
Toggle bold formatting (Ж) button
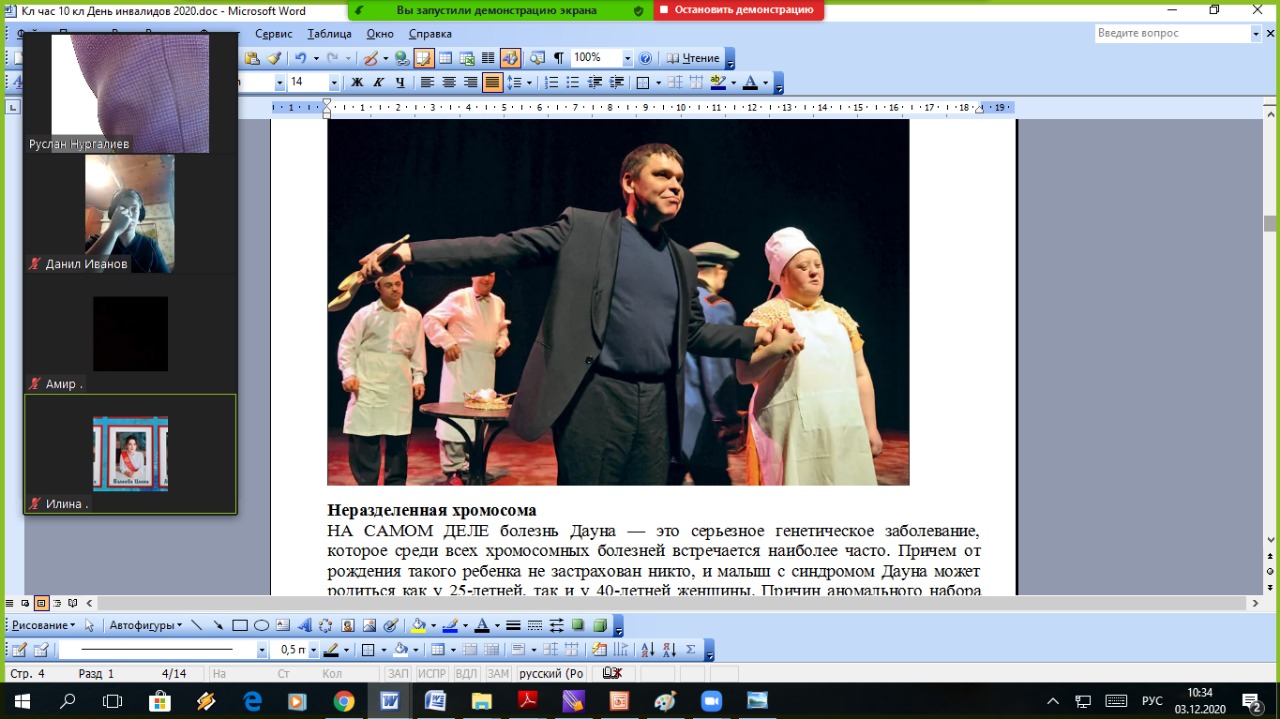pos(357,83)
